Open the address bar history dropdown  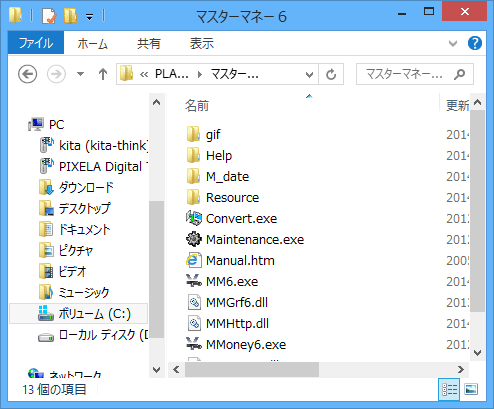[x=309, y=74]
